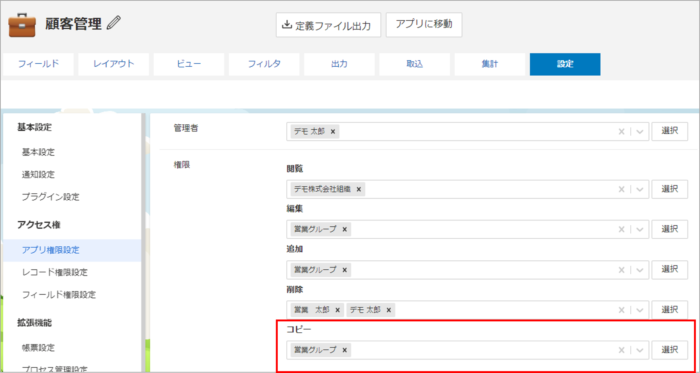Click inside the コピー input field
The image size is (700, 373).
pyautogui.click(x=467, y=350)
